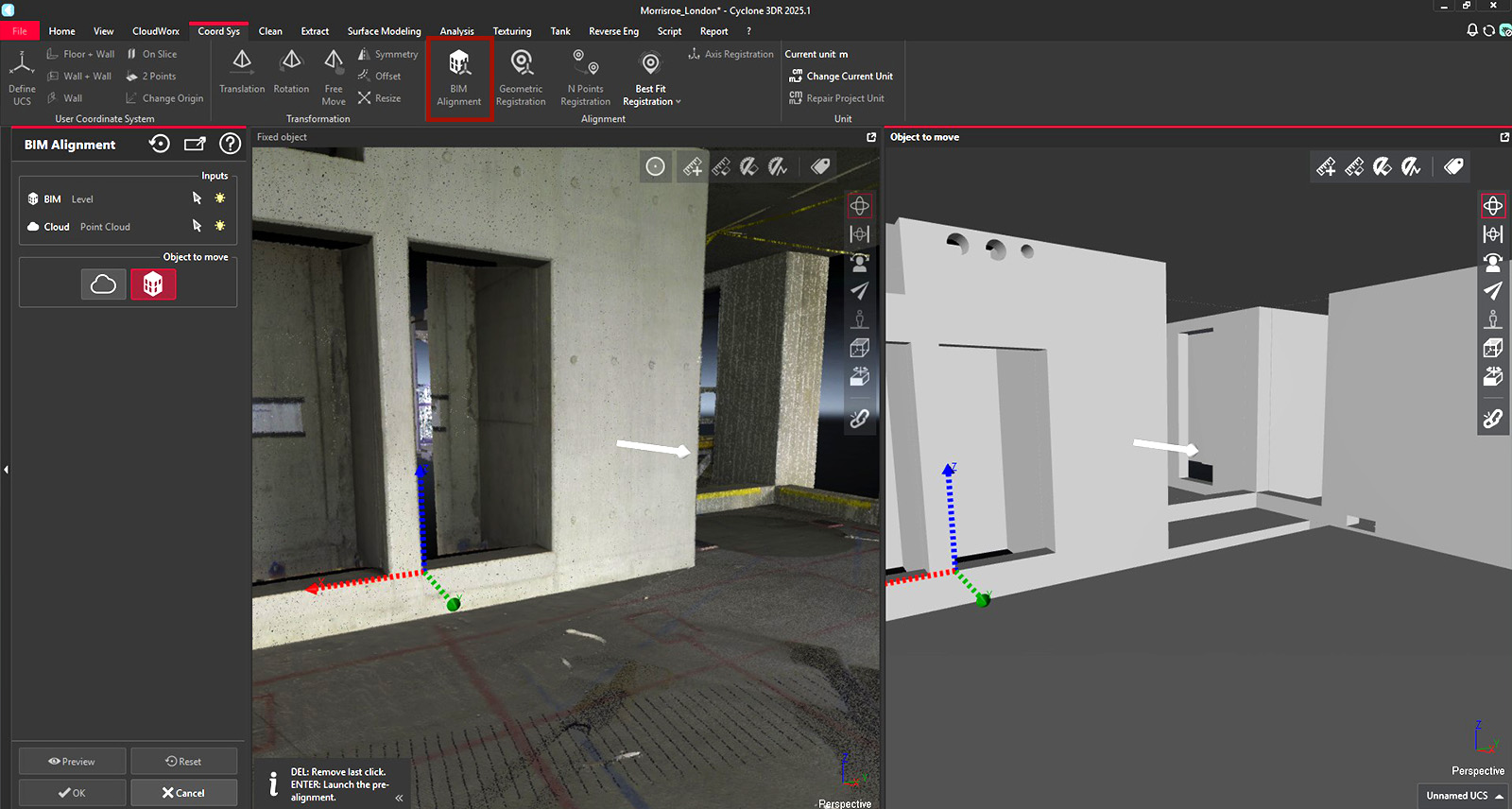Reset BIM Alignment panel with circular arrow icon

[160, 144]
